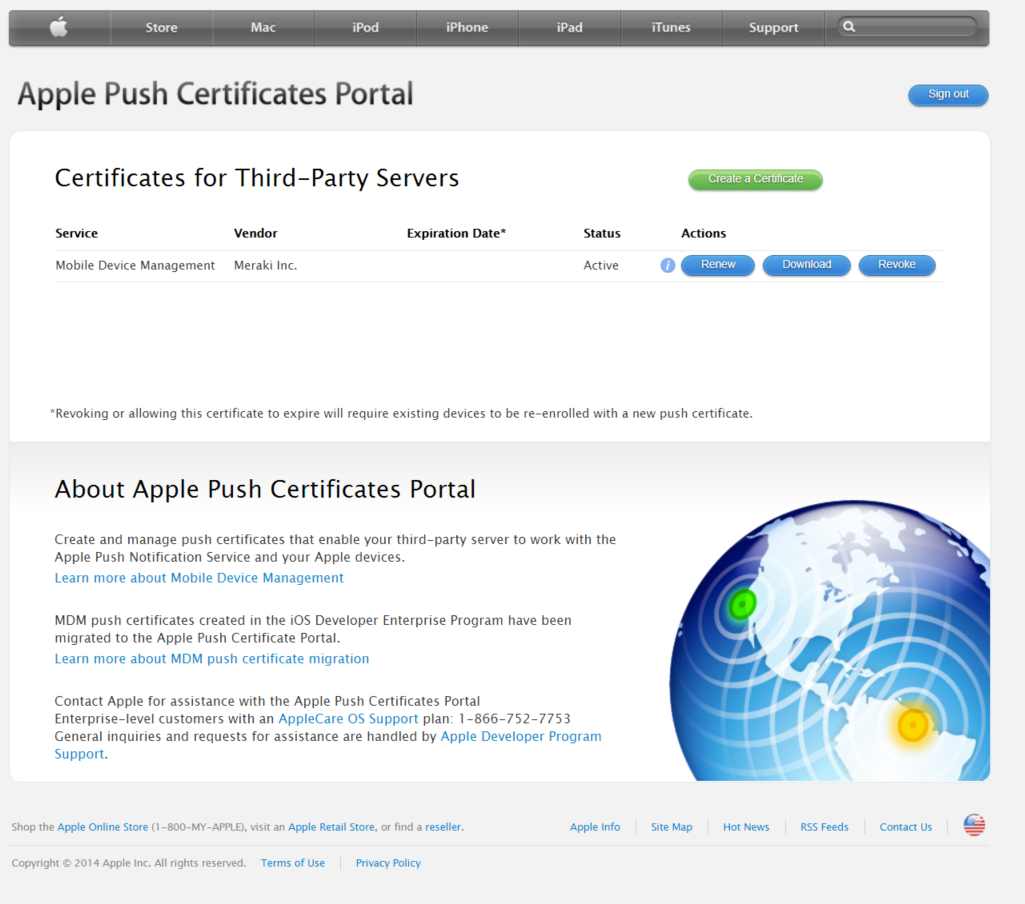Follow the AppleCare OS Support link

pos(348,718)
